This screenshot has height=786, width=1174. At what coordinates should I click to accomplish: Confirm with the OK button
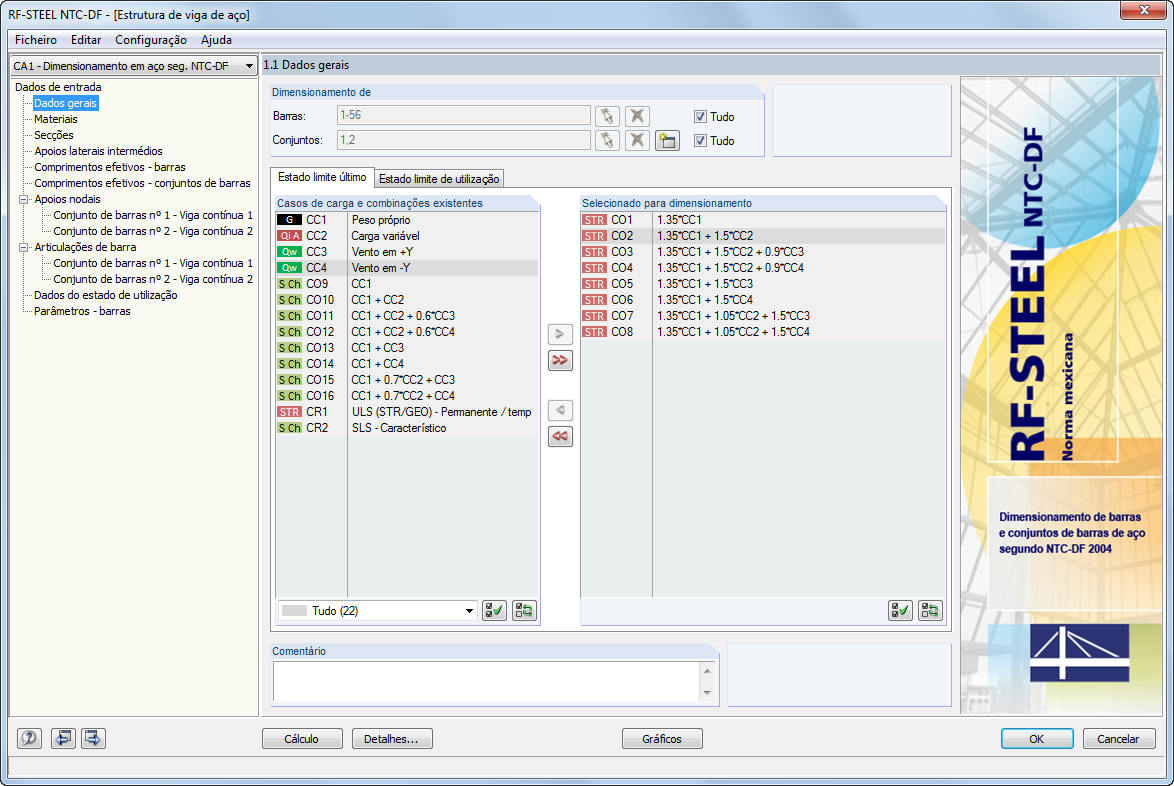pos(1036,739)
